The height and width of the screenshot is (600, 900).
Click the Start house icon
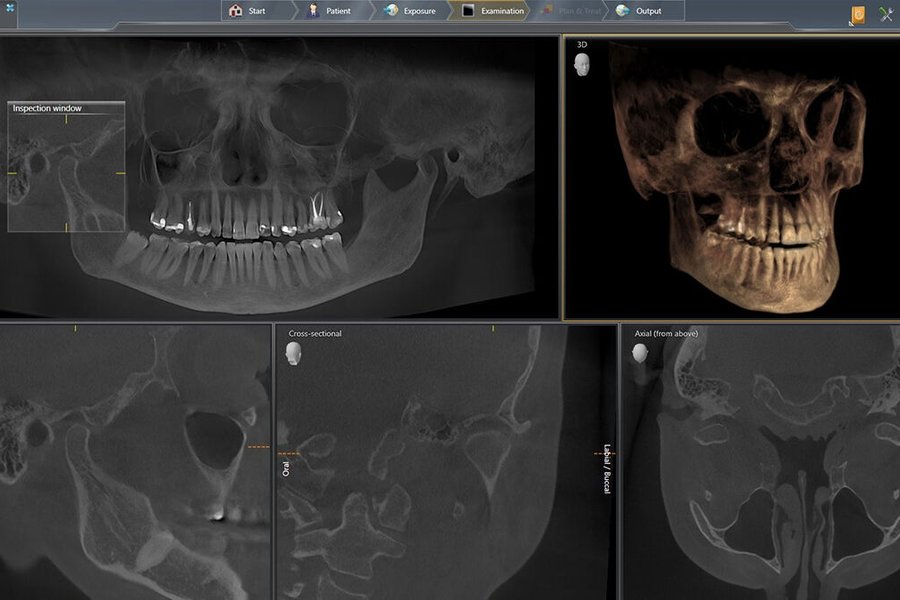(236, 11)
